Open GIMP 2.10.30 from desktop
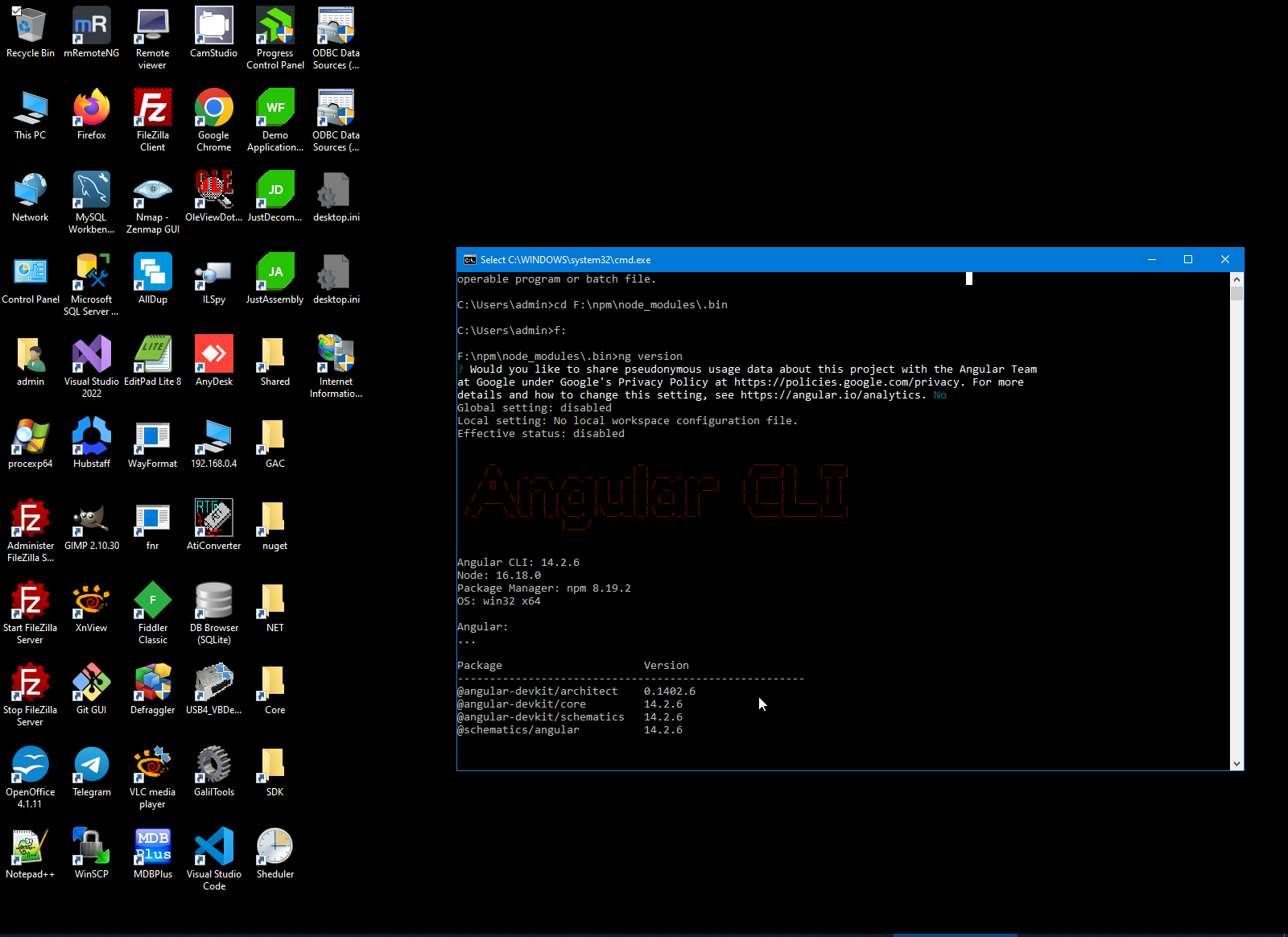Screen dimensions: 1288x937 [91, 525]
